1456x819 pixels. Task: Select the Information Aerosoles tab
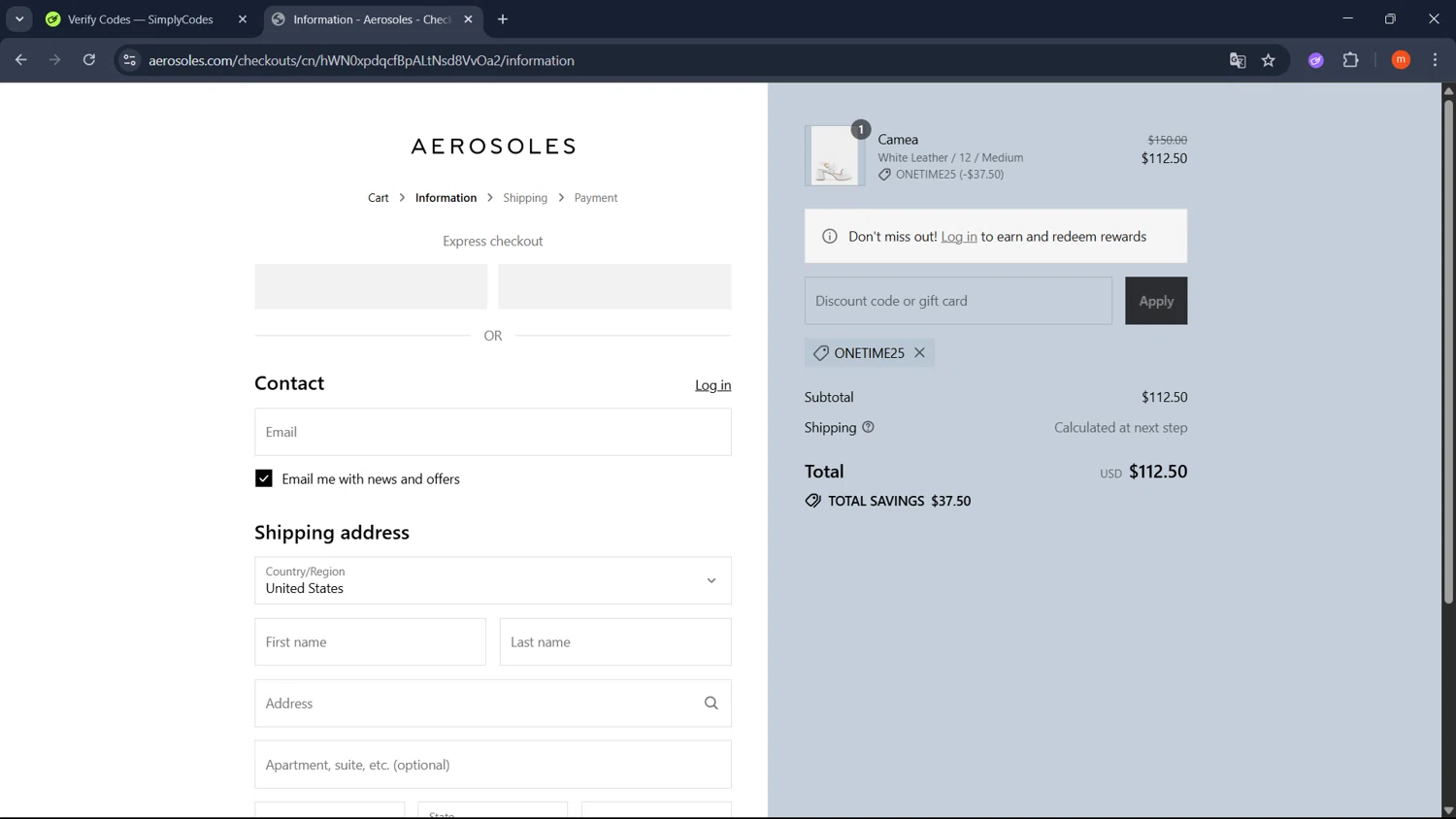click(x=374, y=19)
